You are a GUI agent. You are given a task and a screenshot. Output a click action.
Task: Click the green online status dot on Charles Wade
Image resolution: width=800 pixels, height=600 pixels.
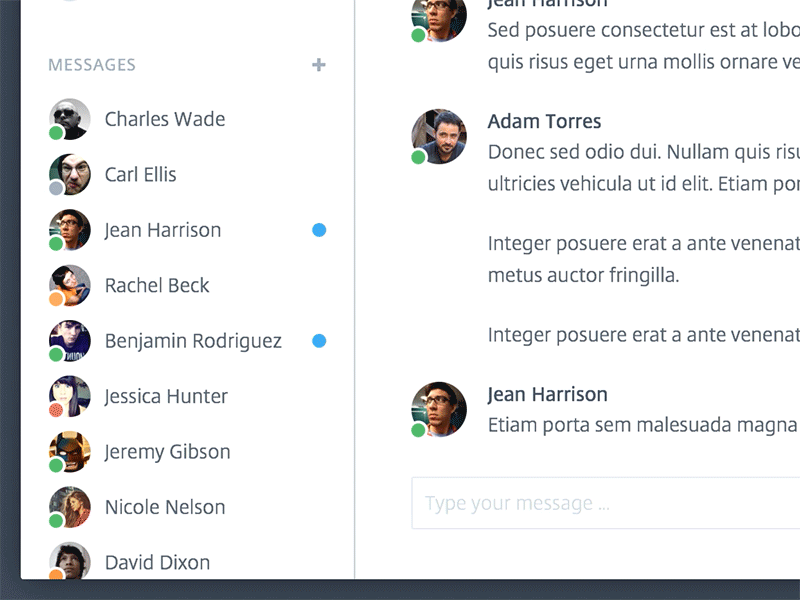point(56,132)
